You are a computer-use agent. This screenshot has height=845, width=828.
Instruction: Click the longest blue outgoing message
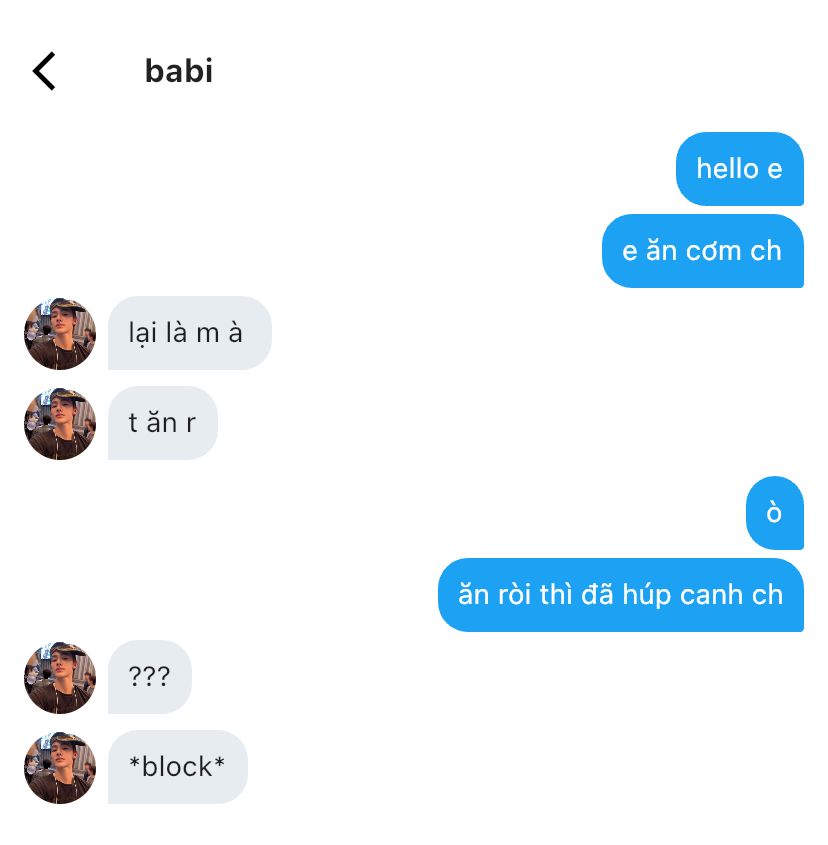point(620,594)
